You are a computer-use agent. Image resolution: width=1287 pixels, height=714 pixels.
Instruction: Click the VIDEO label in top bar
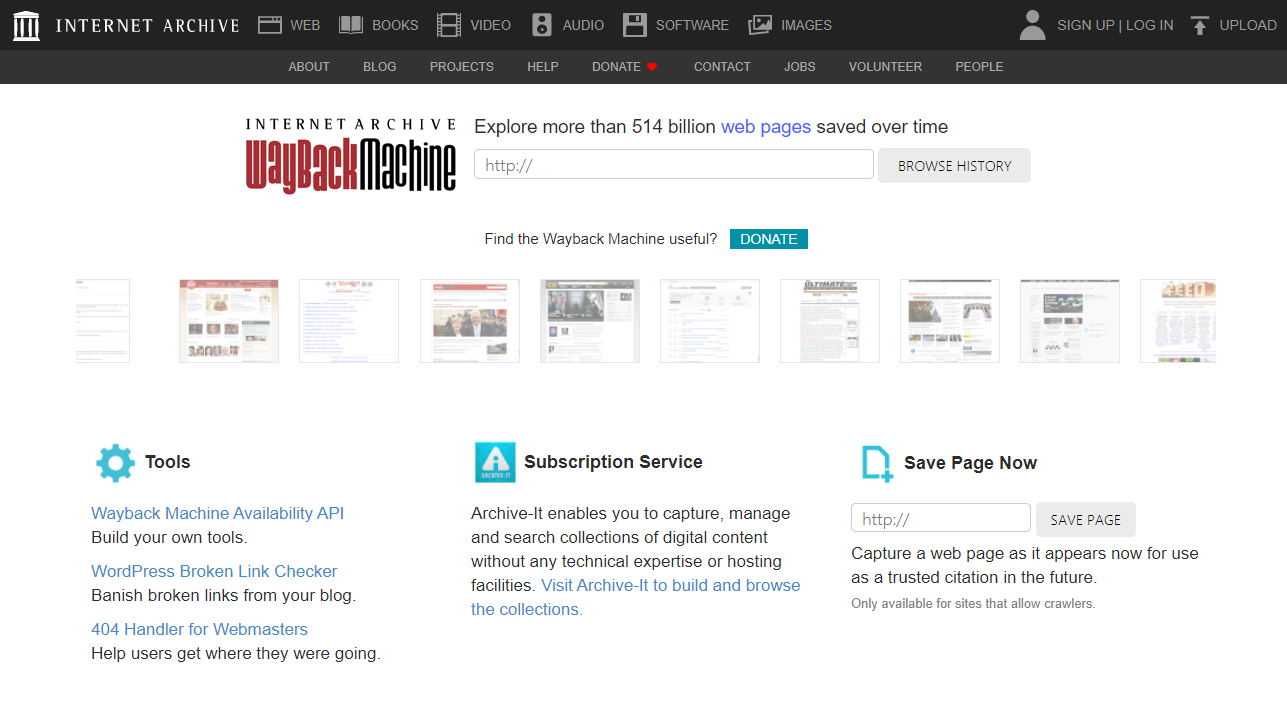coord(490,25)
